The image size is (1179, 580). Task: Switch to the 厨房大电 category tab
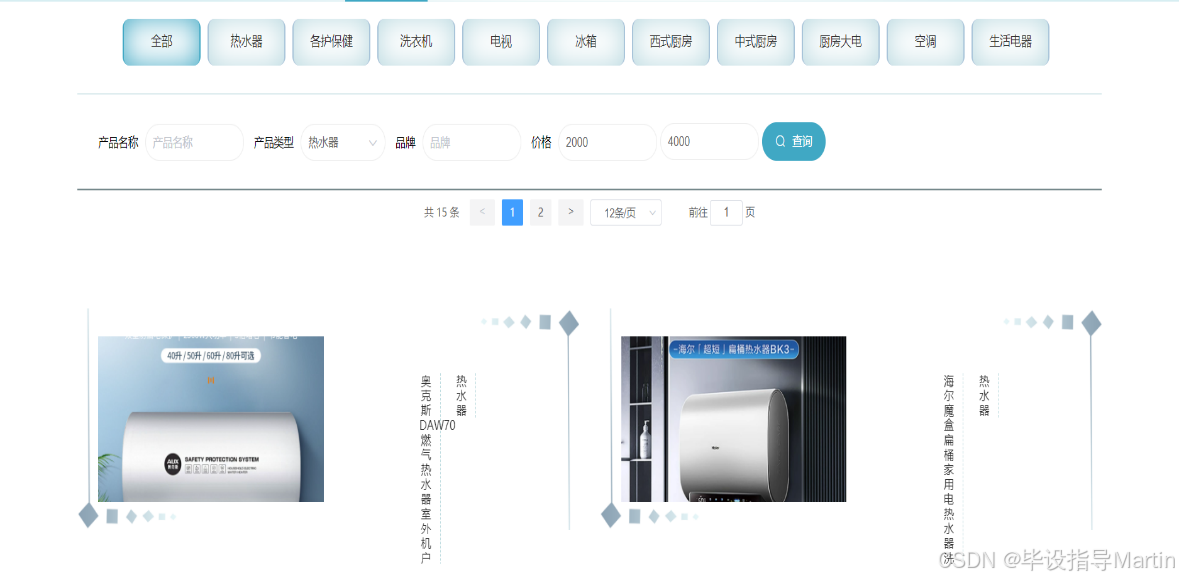coord(841,42)
